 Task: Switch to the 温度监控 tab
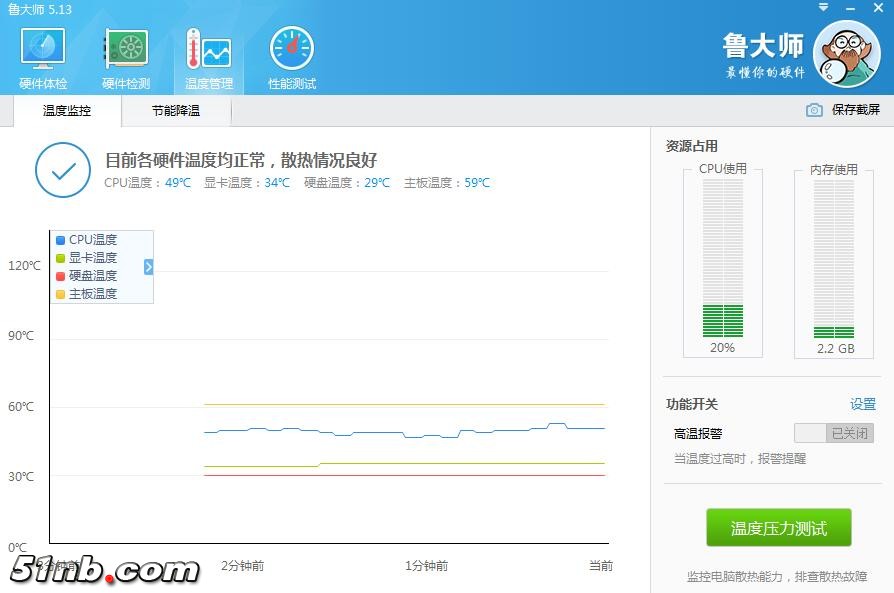67,111
